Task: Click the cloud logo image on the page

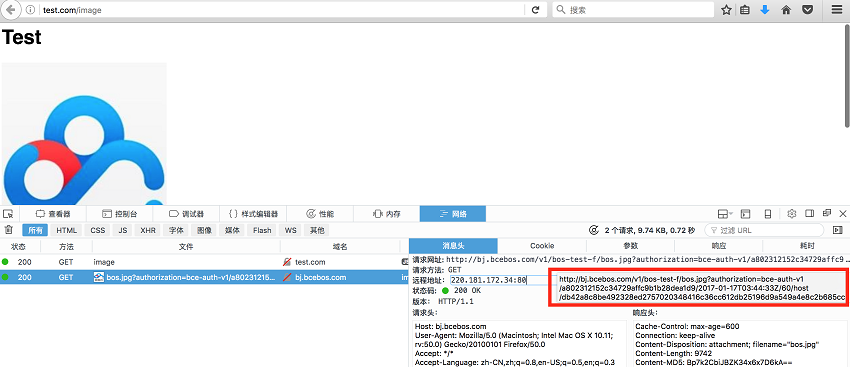Action: coord(84,133)
